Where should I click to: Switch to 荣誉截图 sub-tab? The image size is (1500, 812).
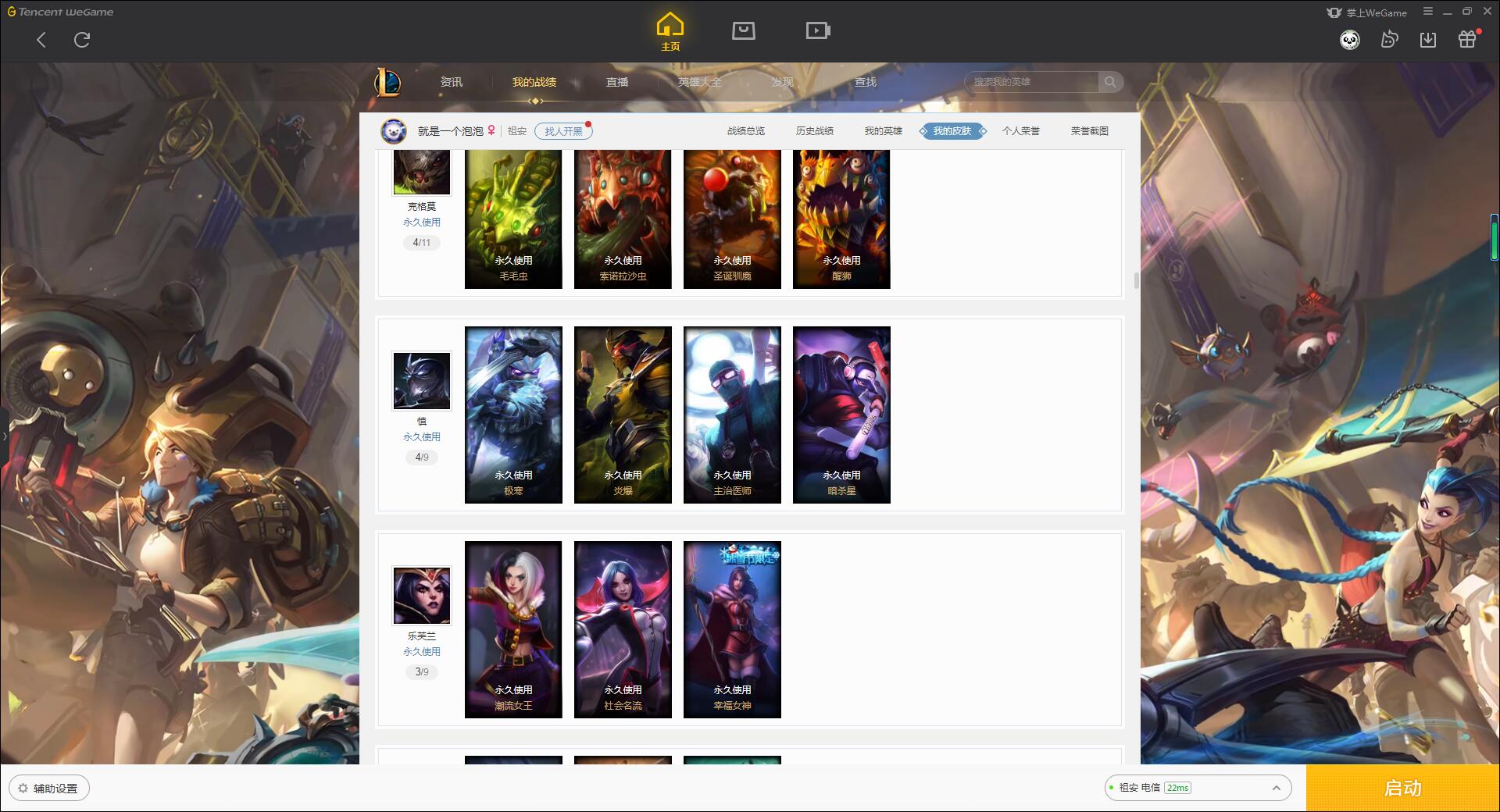tap(1090, 131)
